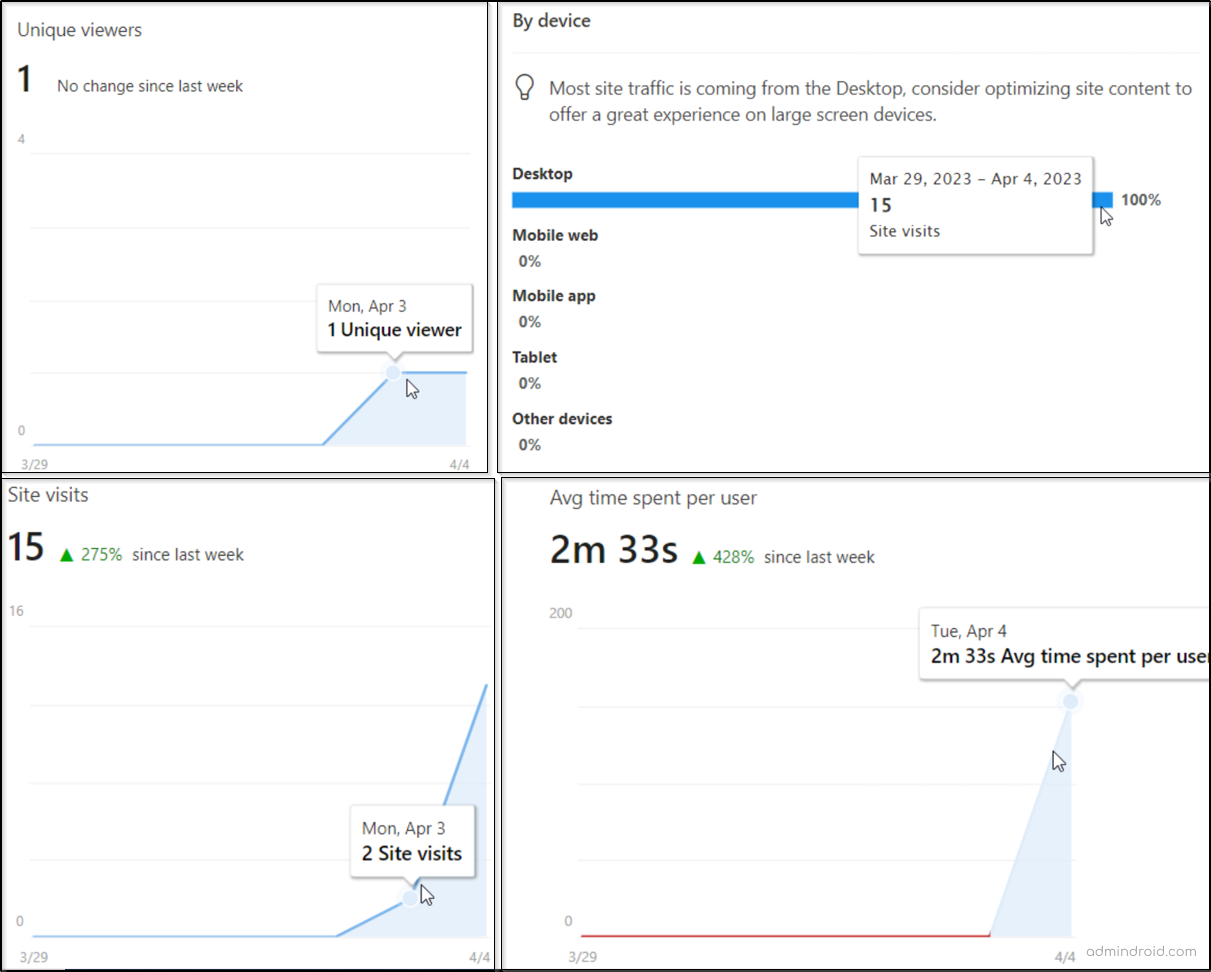Click the Apr 4 peak point on Avg time chart
Image resolution: width=1211 pixels, height=972 pixels.
pos(1071,702)
